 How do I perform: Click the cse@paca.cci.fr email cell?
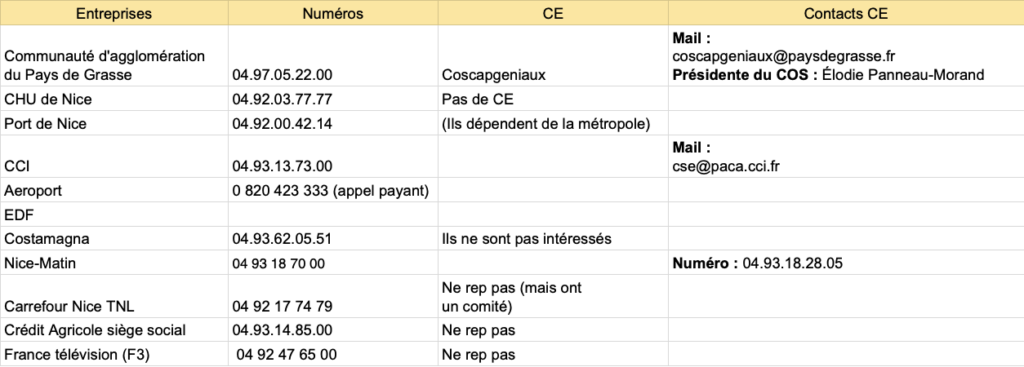pos(846,157)
